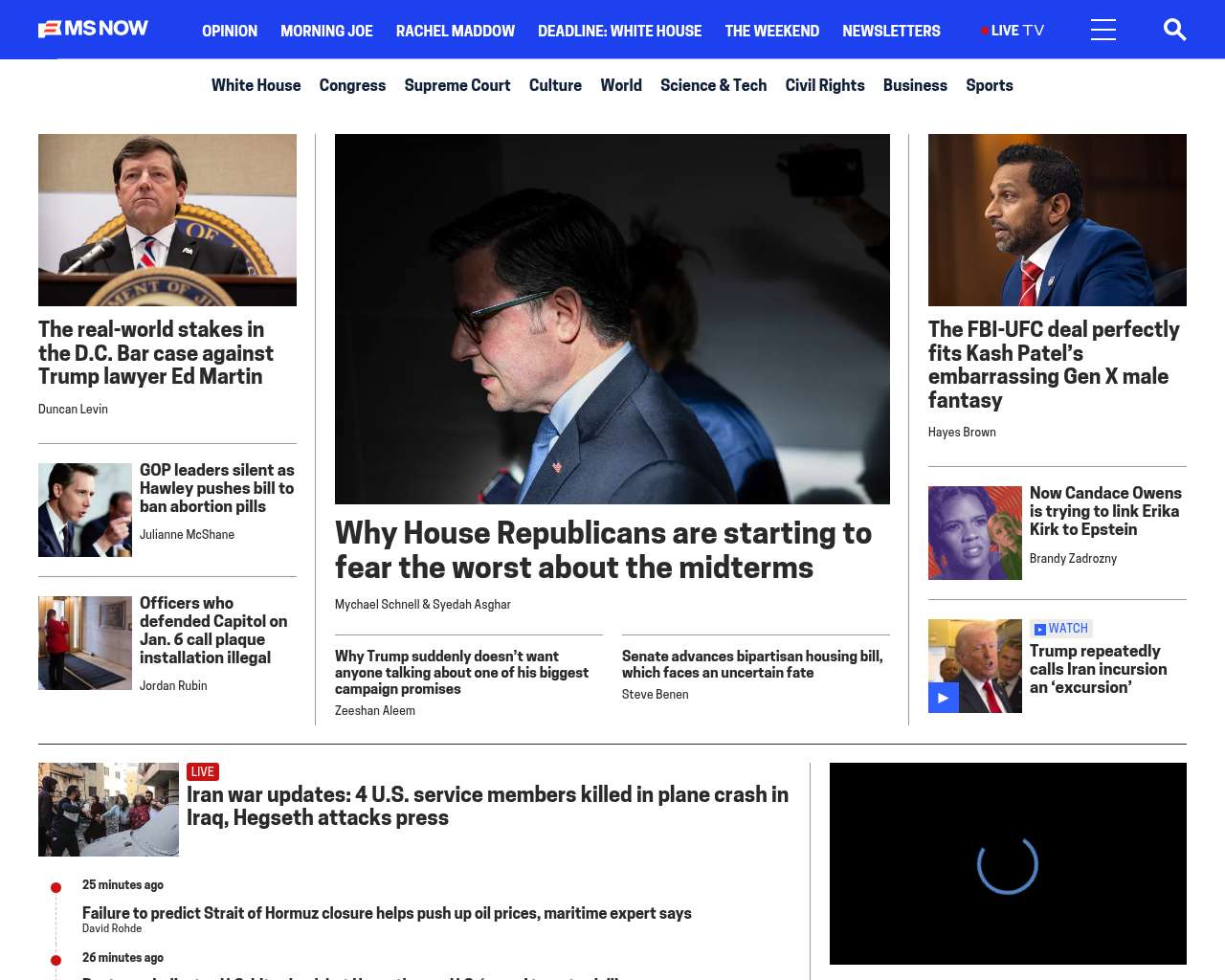The image size is (1225, 980).
Task: View author Zeeshan Aleem
Action: (375, 710)
